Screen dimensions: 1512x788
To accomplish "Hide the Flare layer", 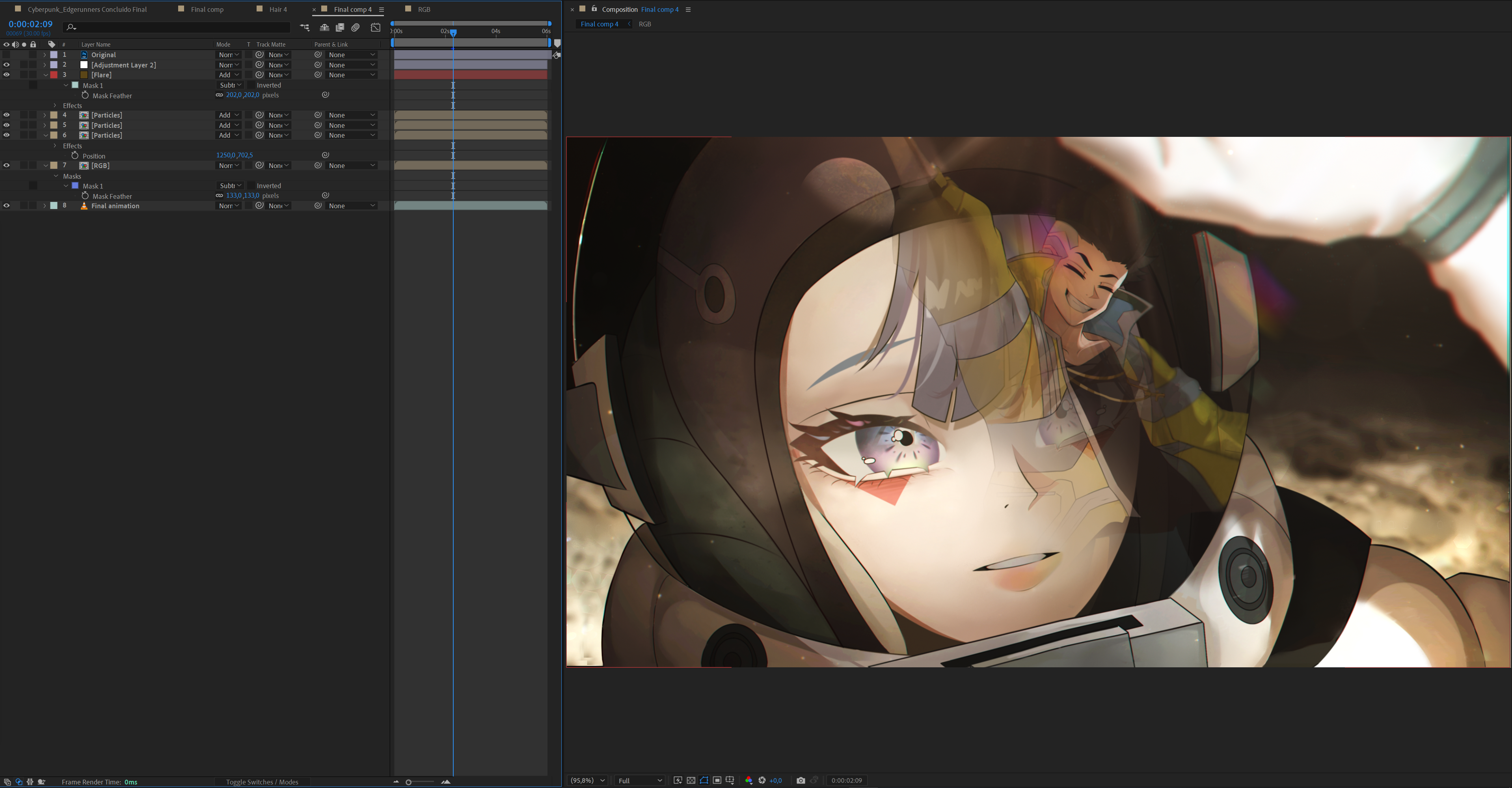I will 6,75.
